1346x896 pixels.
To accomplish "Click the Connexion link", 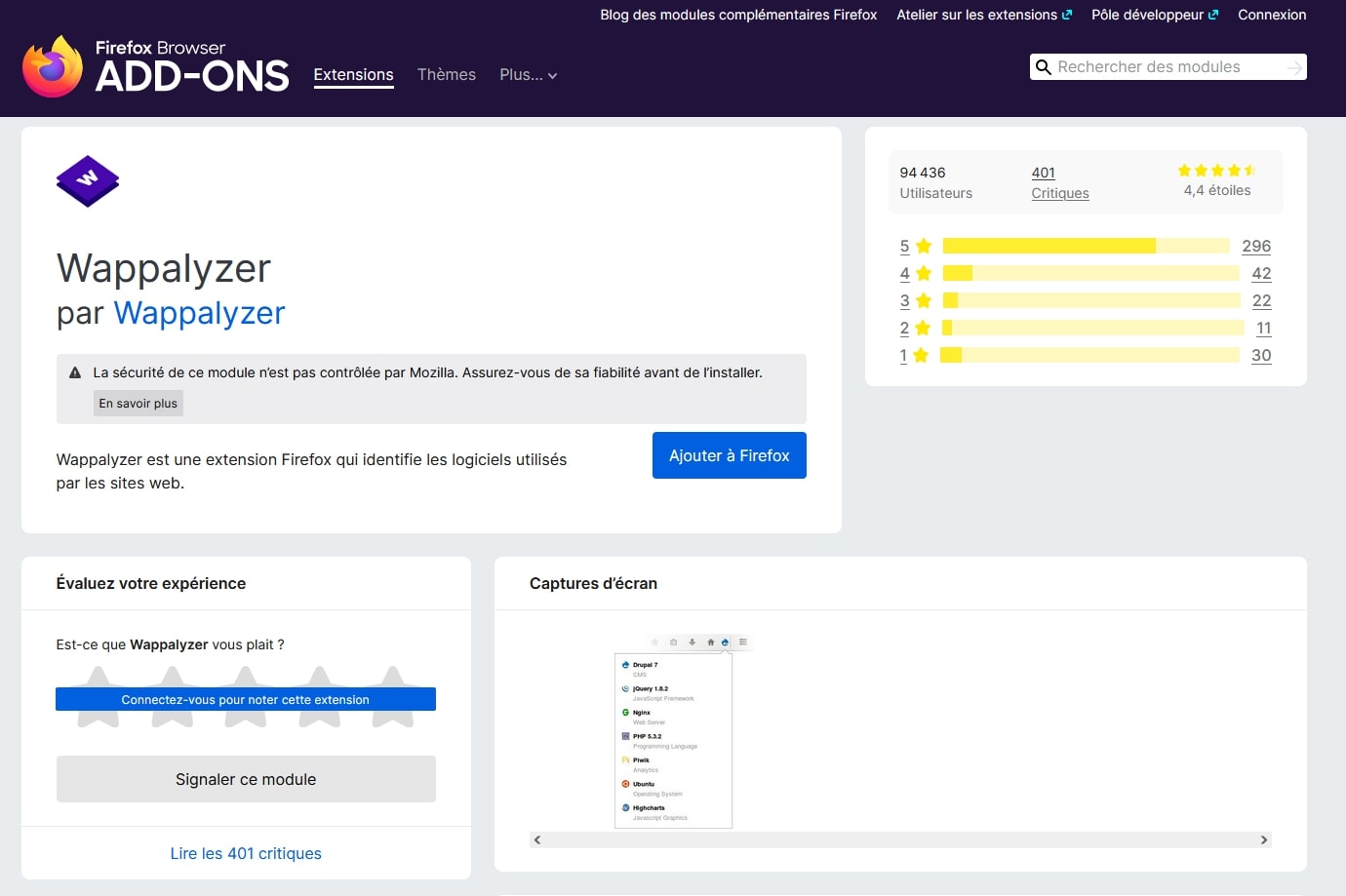I will tap(1272, 15).
